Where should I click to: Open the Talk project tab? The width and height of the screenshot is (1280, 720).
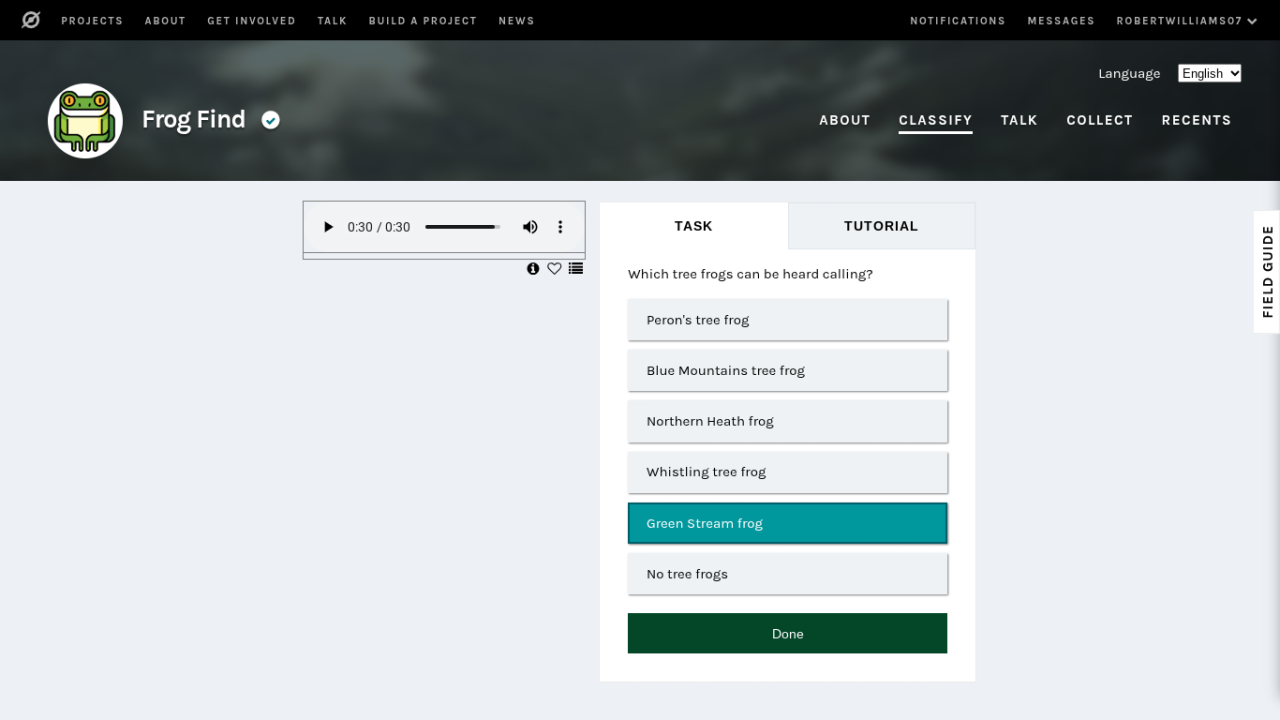[x=1019, y=120]
